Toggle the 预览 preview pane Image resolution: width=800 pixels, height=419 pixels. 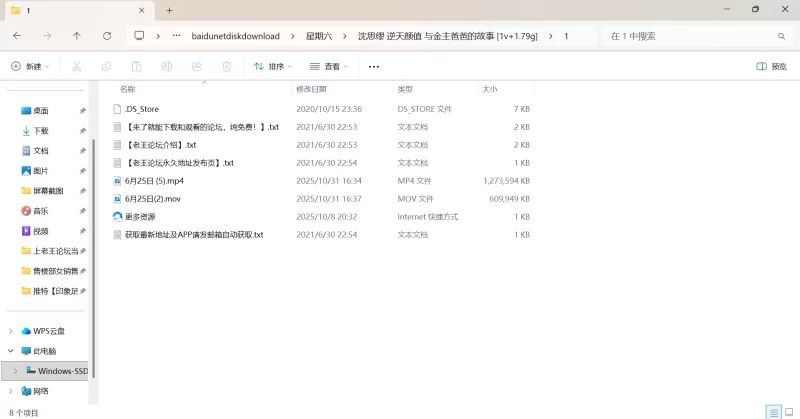(771, 66)
